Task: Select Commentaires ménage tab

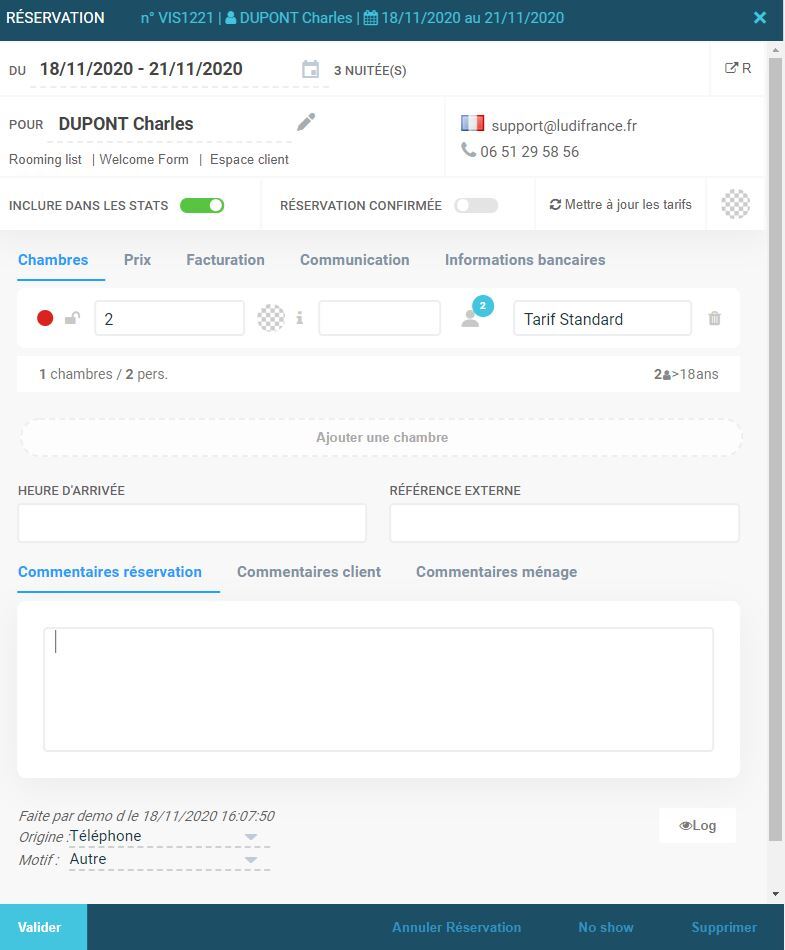Action: [x=497, y=572]
